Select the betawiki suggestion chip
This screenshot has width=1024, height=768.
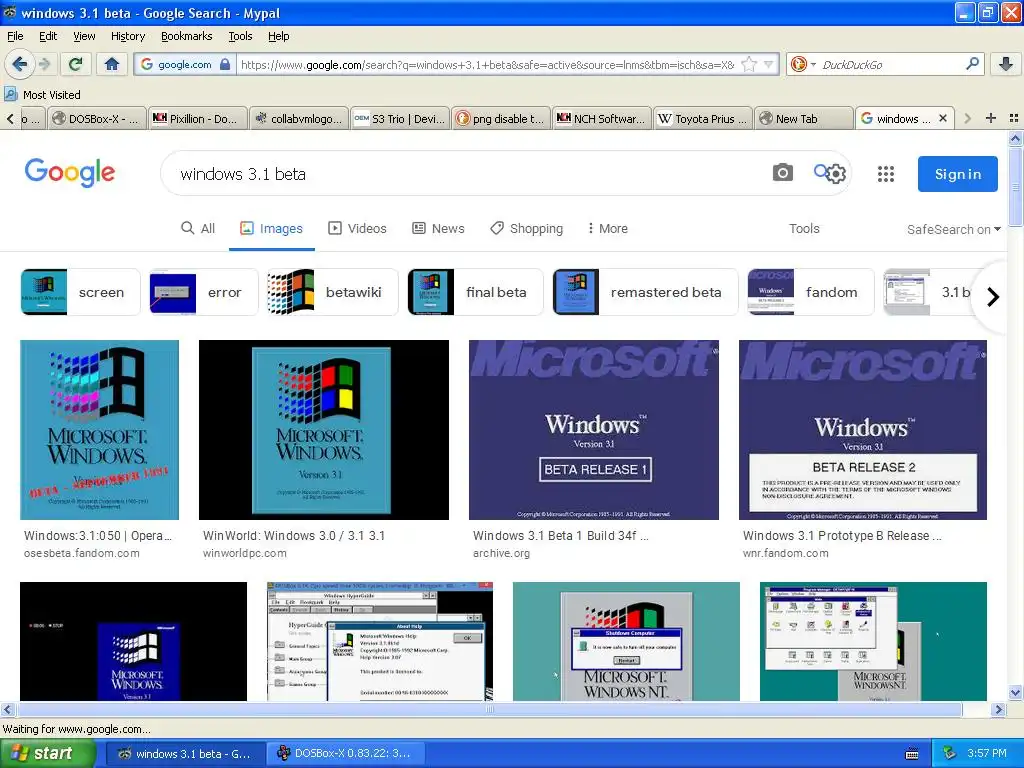pyautogui.click(x=332, y=292)
